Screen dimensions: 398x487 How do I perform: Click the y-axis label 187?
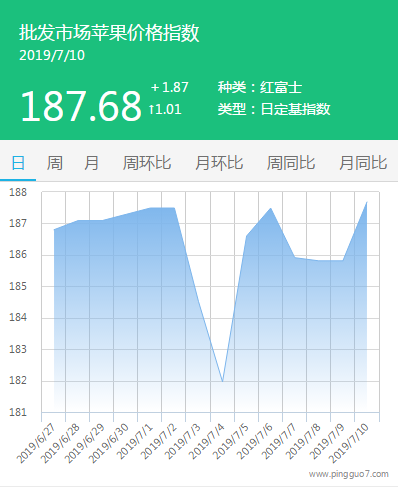[x=18, y=223]
